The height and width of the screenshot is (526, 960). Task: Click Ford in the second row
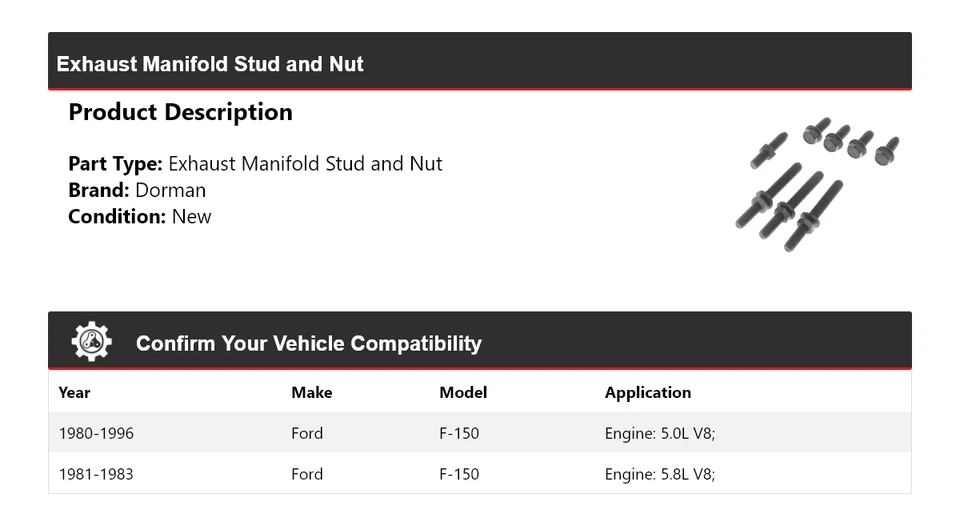[307, 474]
